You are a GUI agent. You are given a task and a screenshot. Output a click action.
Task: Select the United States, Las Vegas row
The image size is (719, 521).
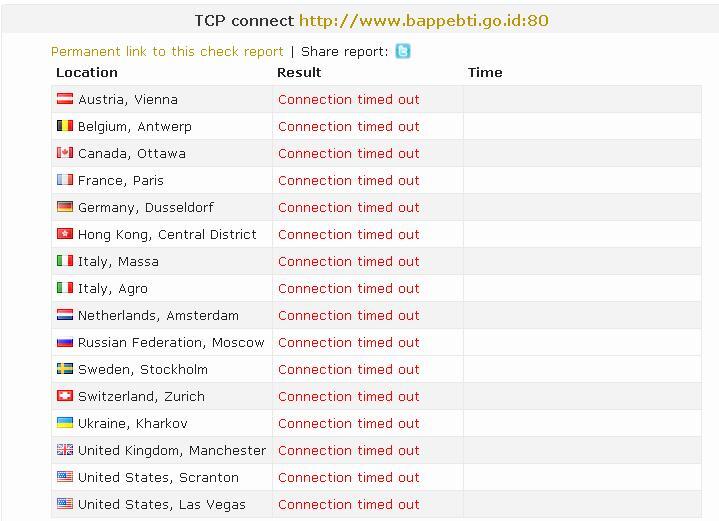point(376,504)
